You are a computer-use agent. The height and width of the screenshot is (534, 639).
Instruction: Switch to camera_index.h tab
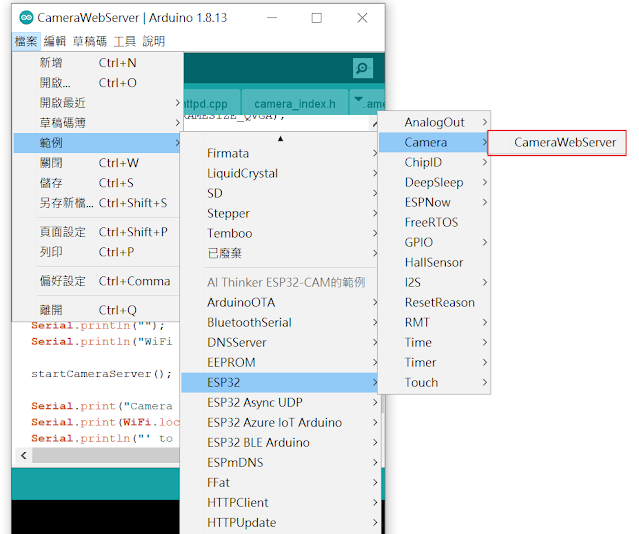tap(295, 104)
